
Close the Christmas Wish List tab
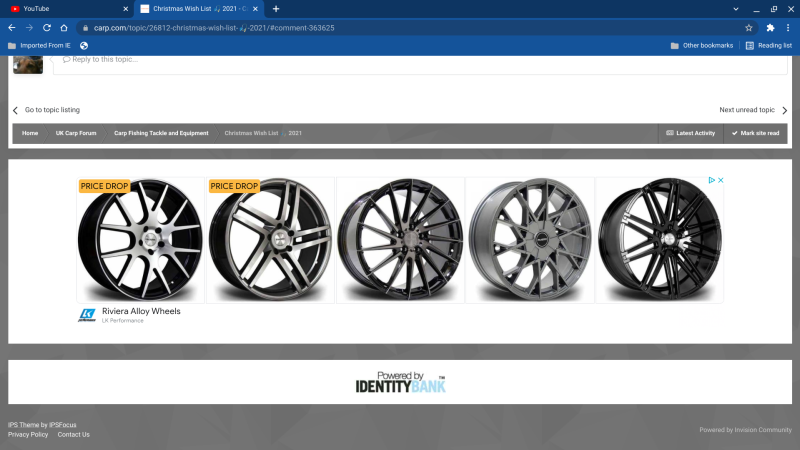click(256, 9)
